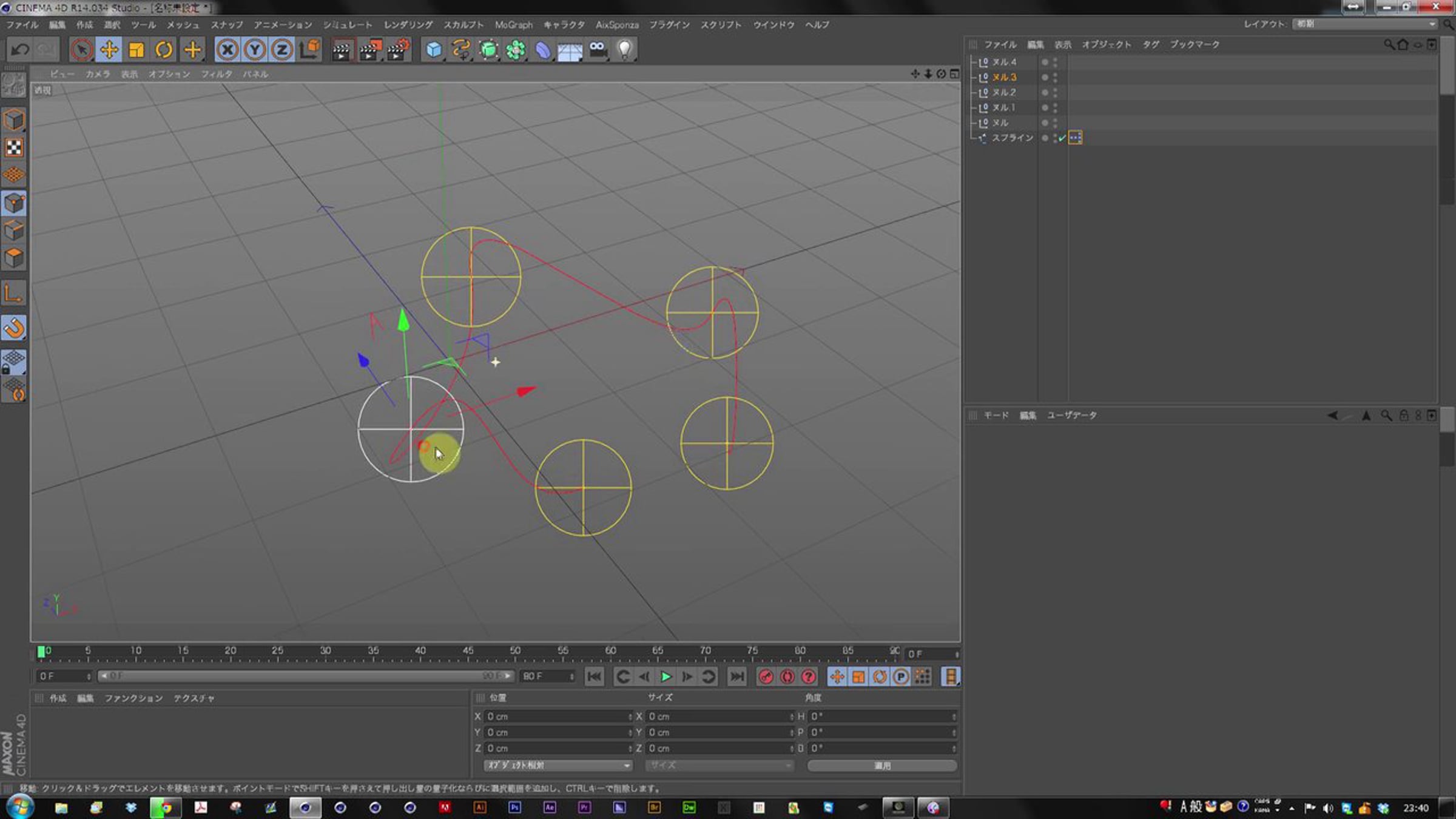
Task: Select スプライン object in list
Action: pos(1012,138)
